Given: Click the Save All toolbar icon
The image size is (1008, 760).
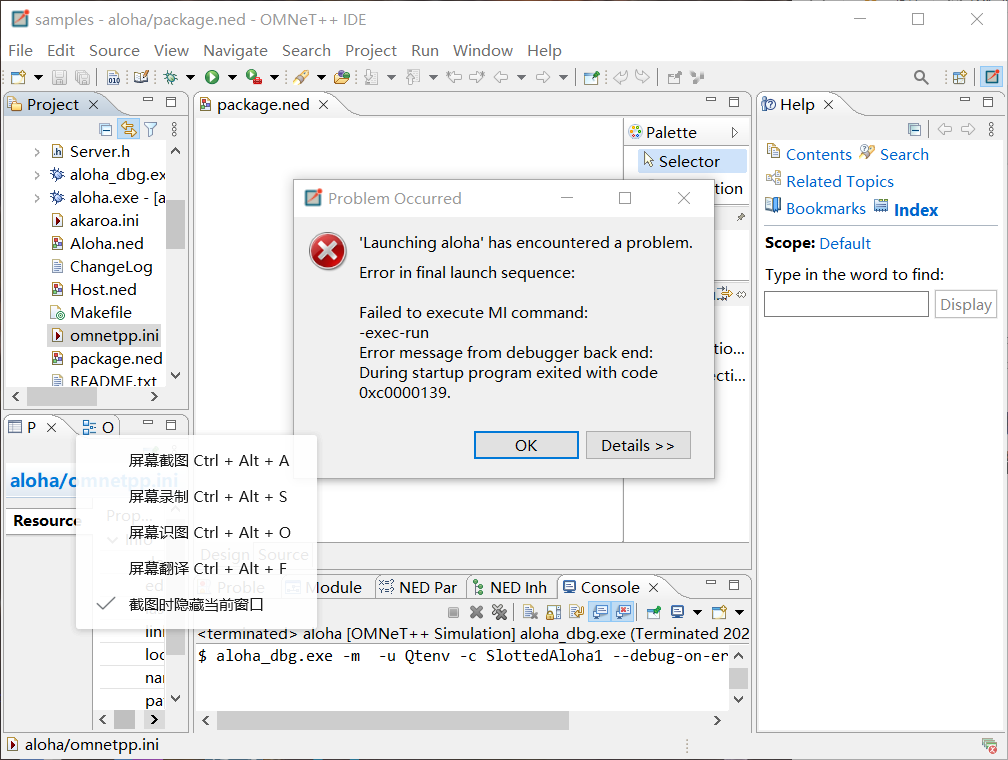Looking at the screenshot, I should point(82,77).
